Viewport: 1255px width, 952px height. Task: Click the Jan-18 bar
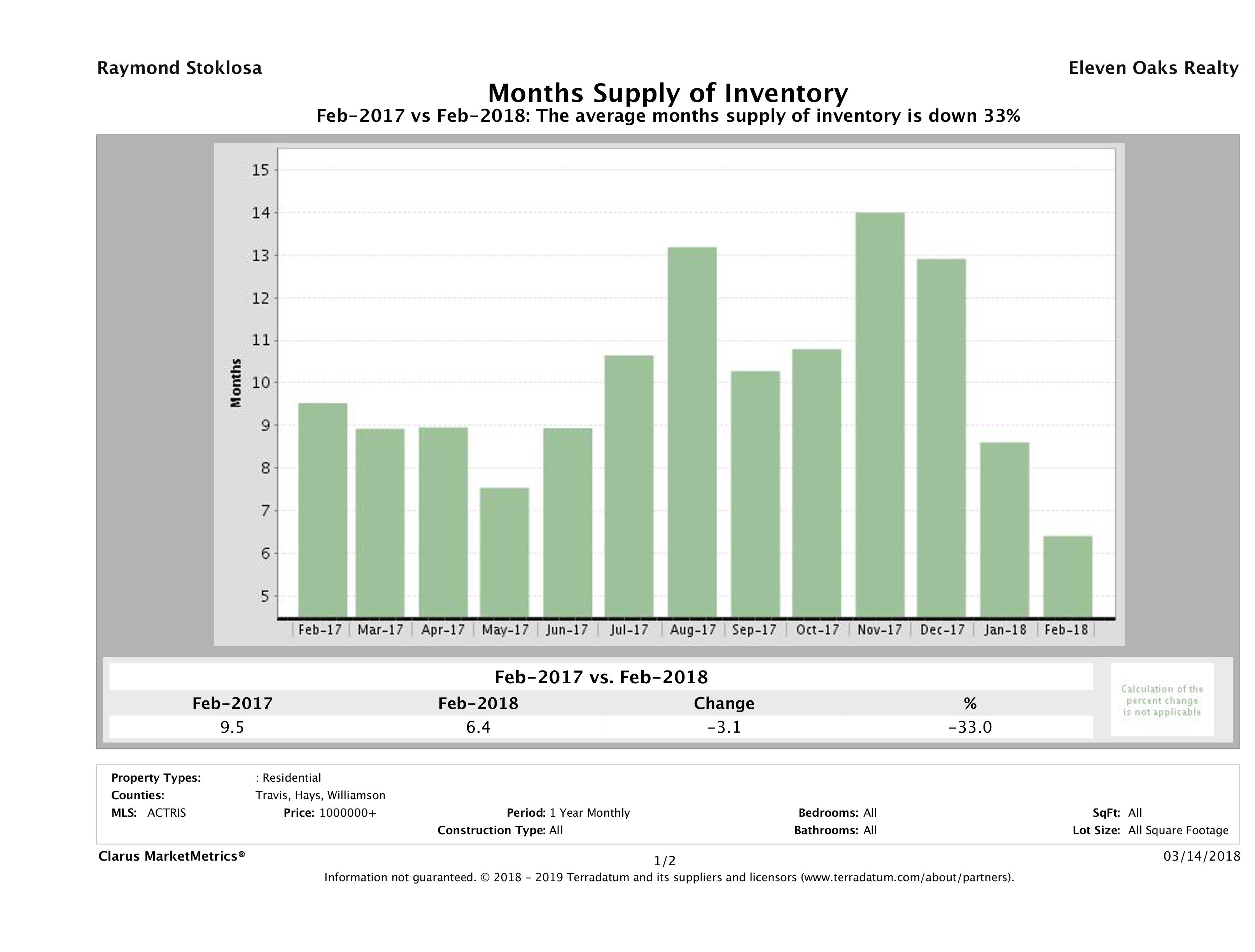[x=1004, y=529]
